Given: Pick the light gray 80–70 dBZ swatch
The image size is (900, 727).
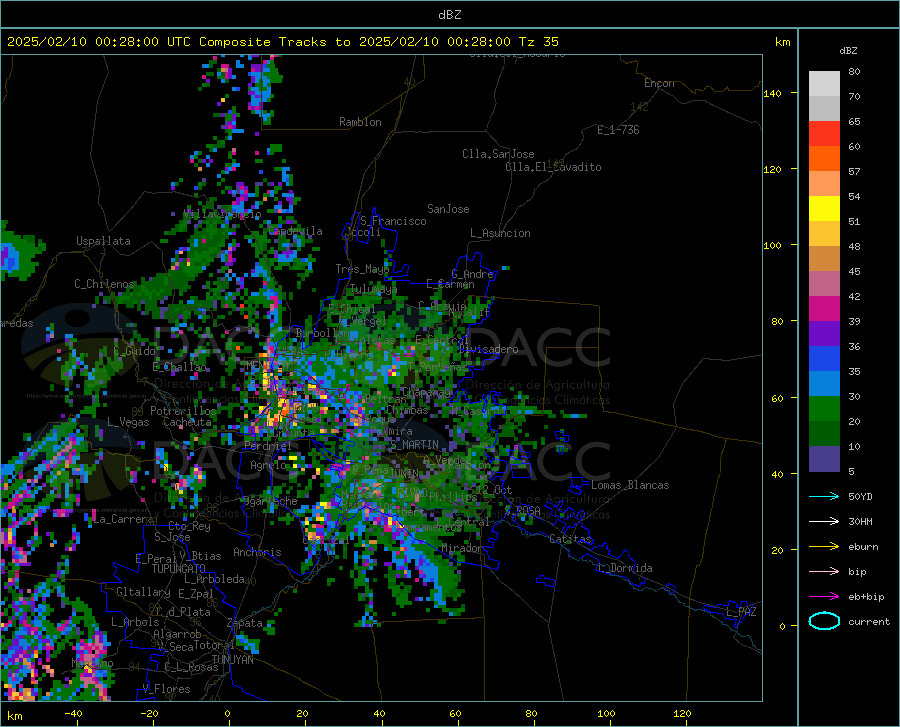Looking at the screenshot, I should pos(824,84).
